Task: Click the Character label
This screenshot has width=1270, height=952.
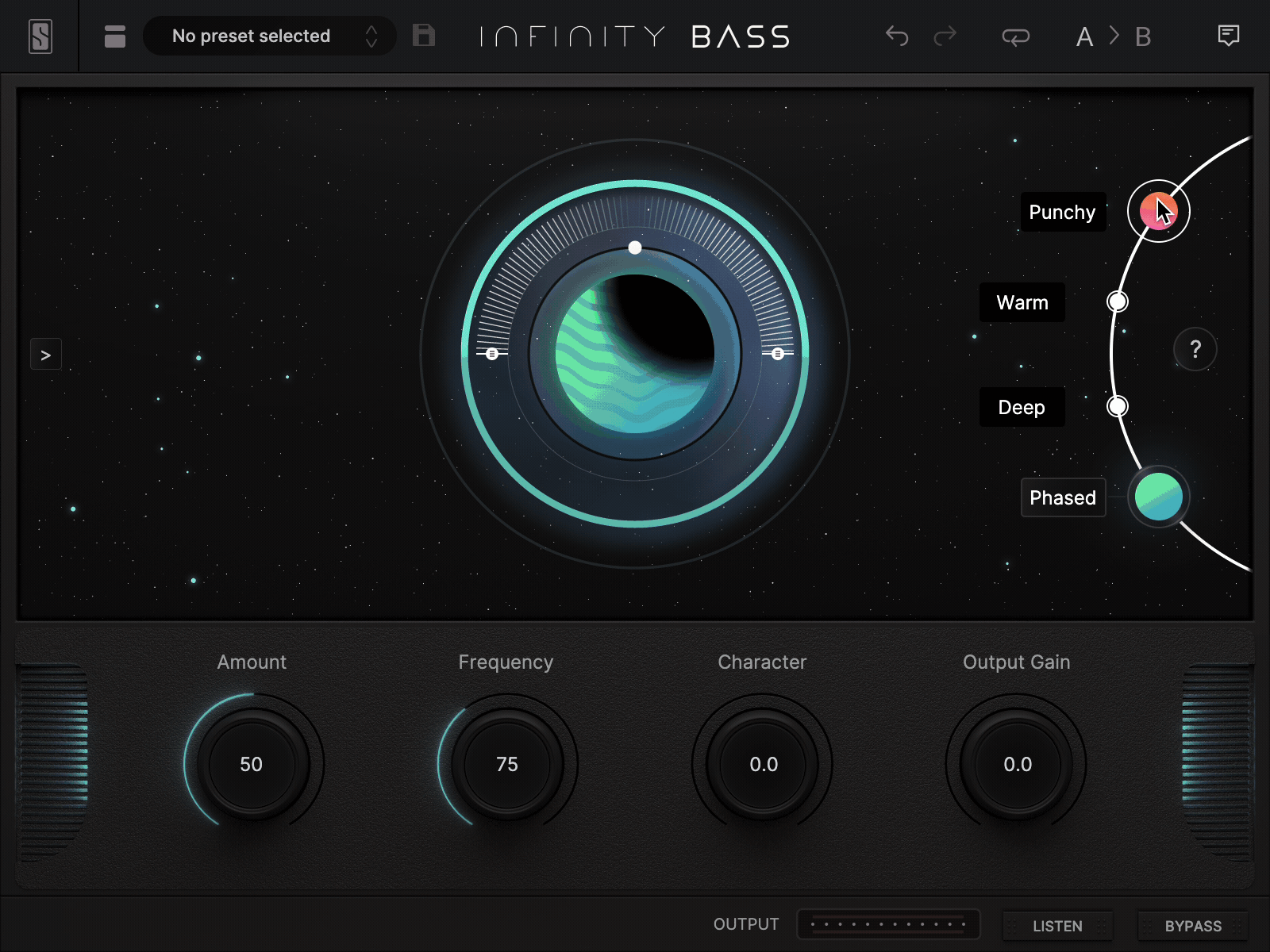Action: coord(762,662)
